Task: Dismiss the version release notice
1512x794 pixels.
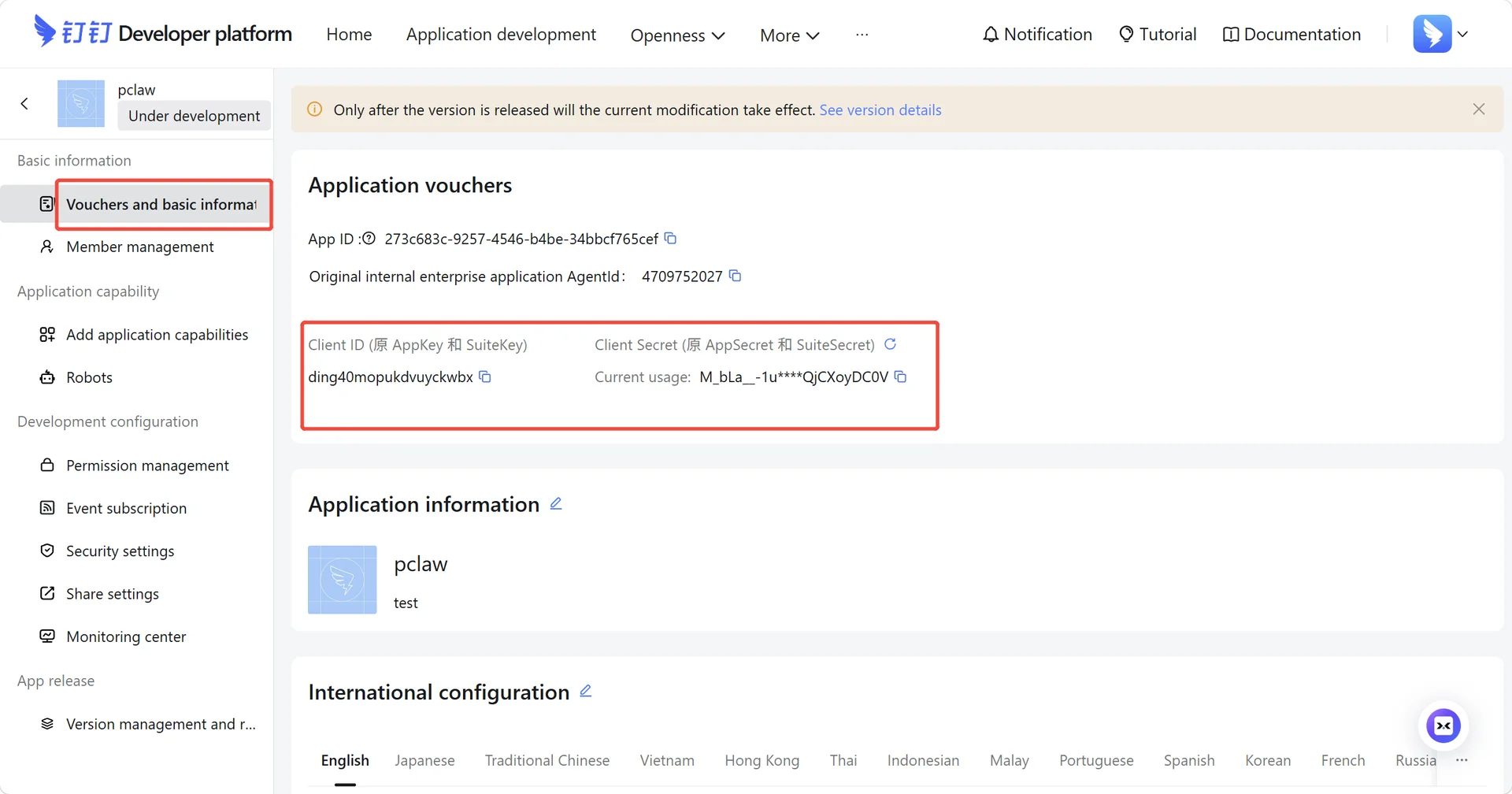Action: (x=1479, y=109)
